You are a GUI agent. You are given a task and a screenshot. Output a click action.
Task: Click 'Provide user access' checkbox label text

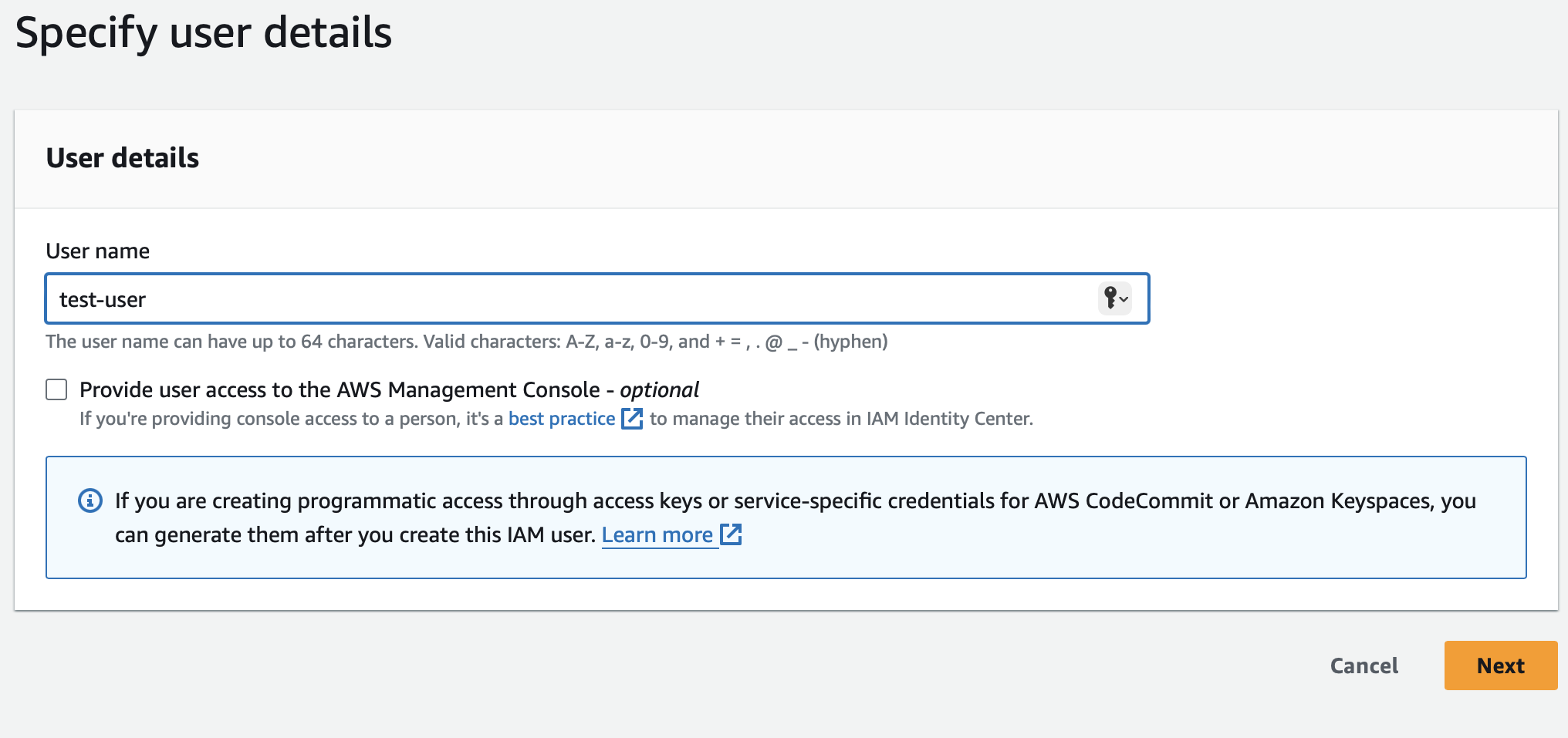click(x=340, y=390)
